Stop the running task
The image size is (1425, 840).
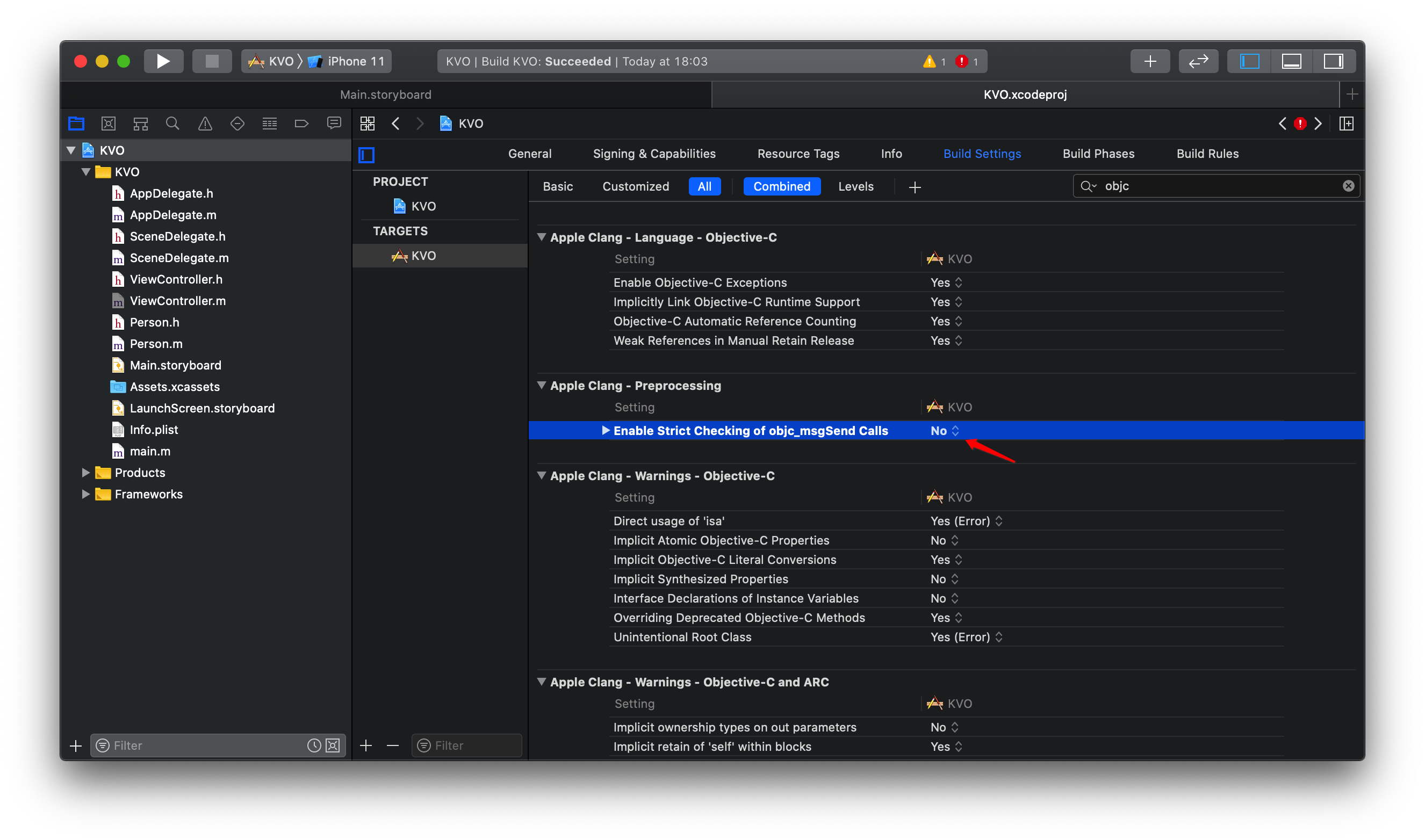click(x=212, y=61)
